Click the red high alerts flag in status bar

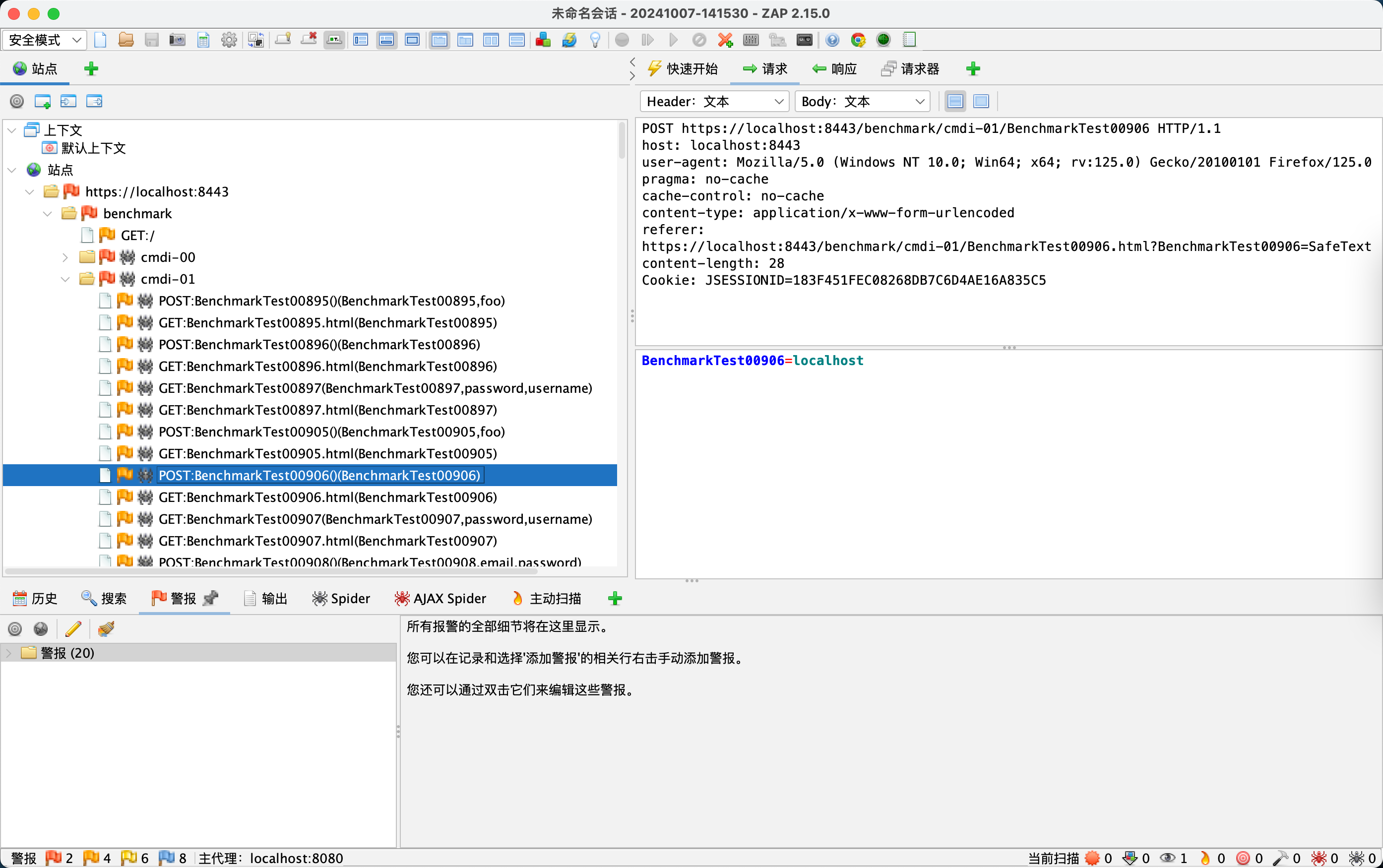click(x=54, y=858)
